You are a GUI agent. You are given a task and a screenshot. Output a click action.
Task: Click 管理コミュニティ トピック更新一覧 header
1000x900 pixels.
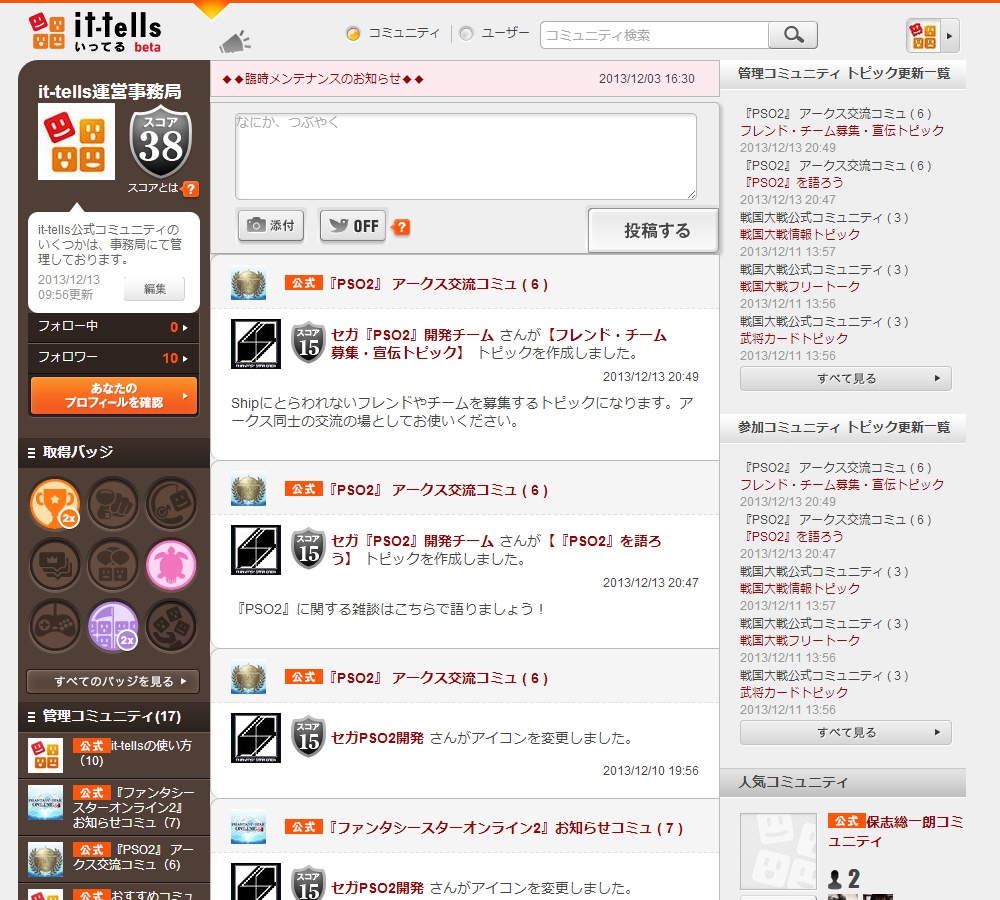pyautogui.click(x=842, y=74)
